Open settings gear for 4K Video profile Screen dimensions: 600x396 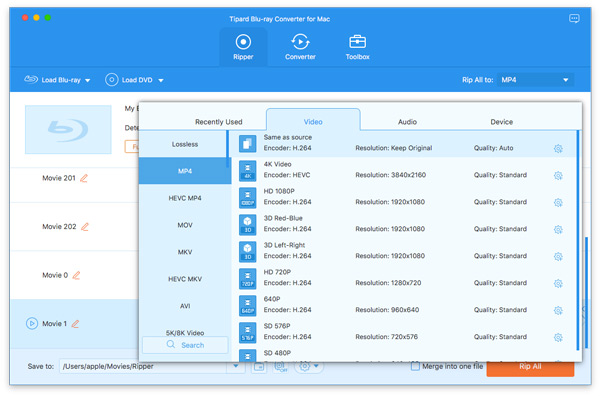pos(558,176)
